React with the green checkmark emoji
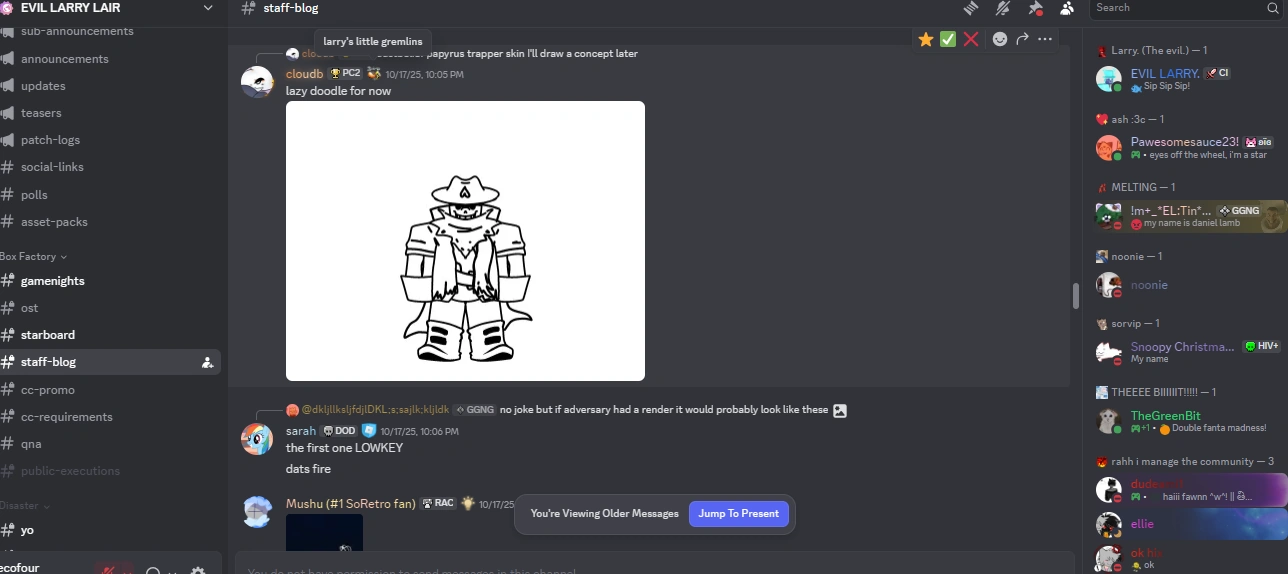This screenshot has width=1288, height=574. click(948, 39)
